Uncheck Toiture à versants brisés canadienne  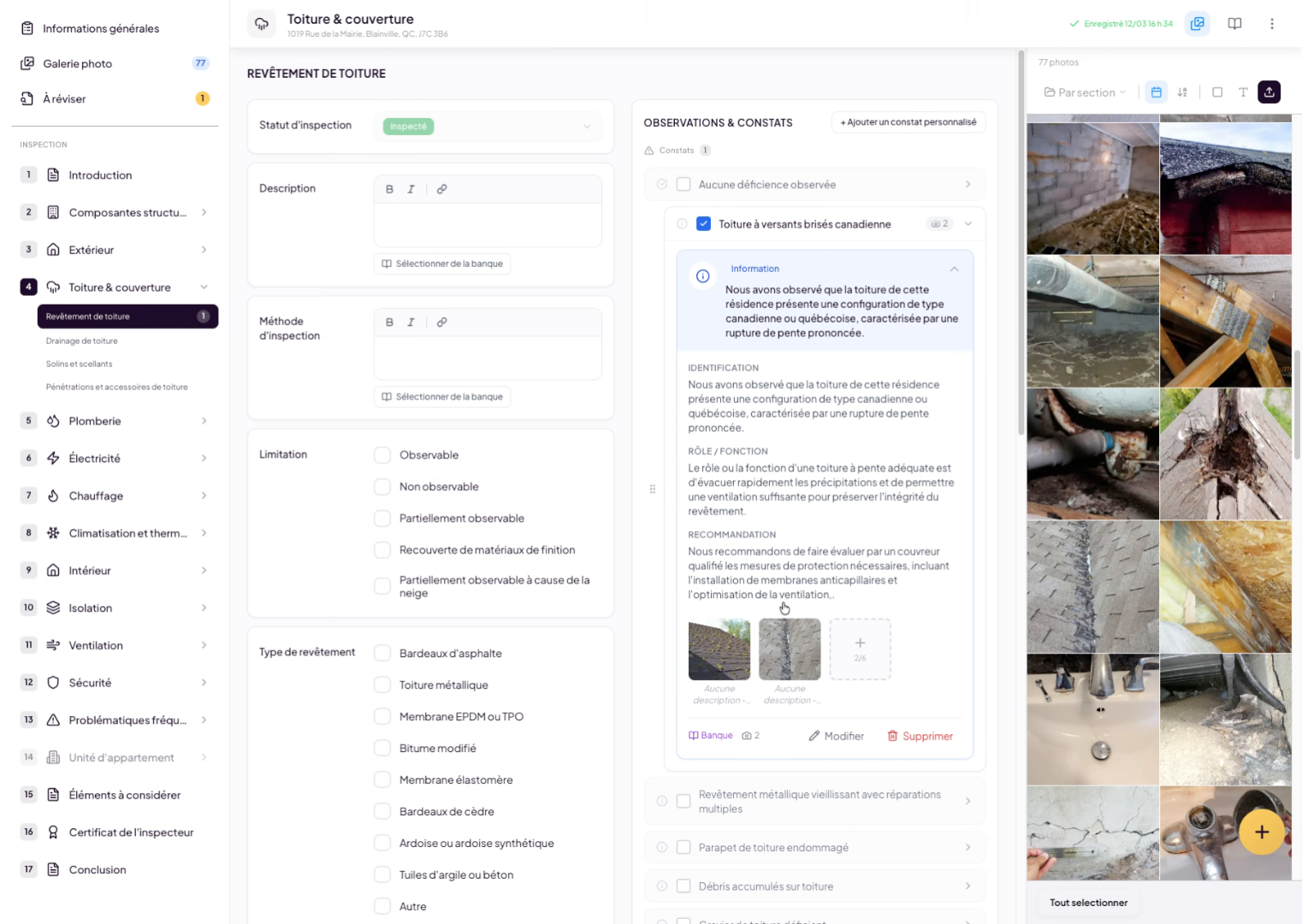[703, 224]
